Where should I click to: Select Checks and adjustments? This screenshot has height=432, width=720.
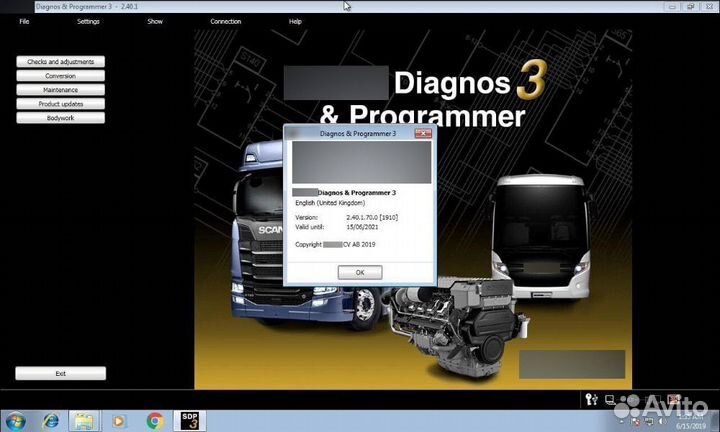point(61,62)
